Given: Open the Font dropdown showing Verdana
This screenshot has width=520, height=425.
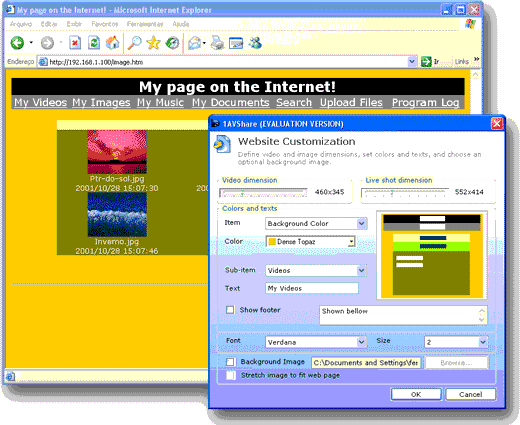Looking at the screenshot, I should pos(361,342).
